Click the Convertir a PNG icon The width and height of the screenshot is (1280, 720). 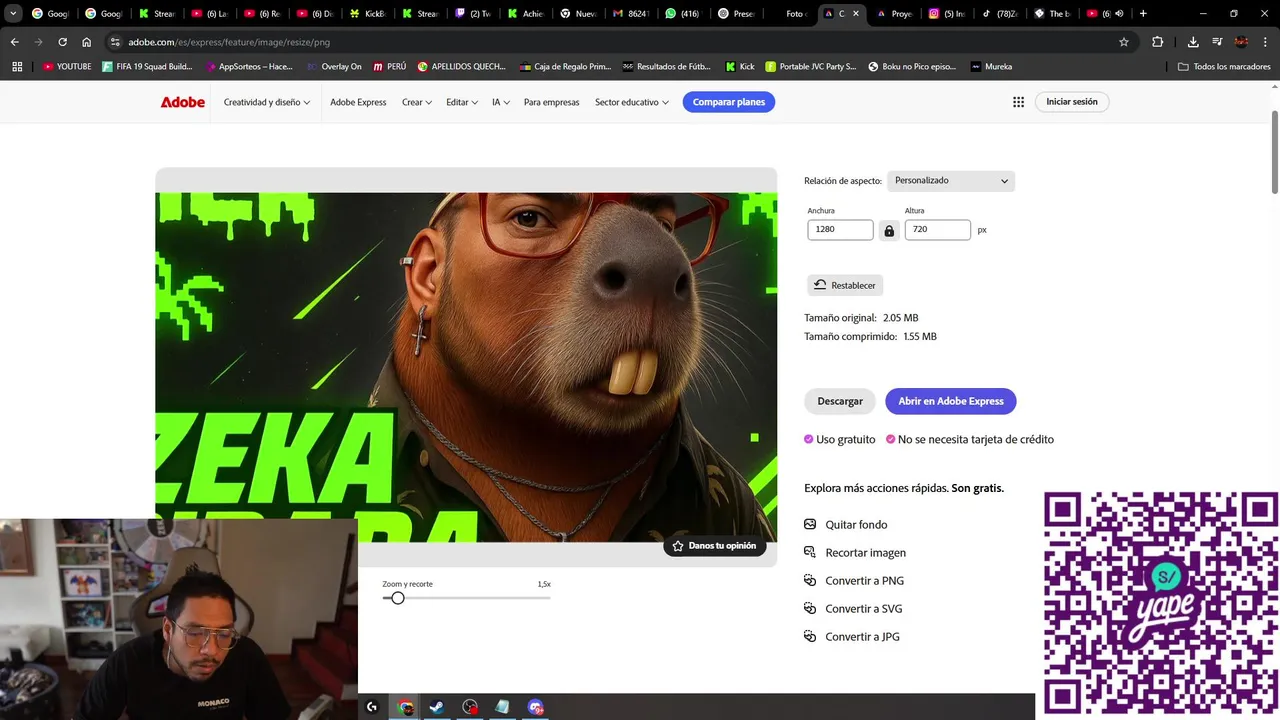click(x=810, y=580)
